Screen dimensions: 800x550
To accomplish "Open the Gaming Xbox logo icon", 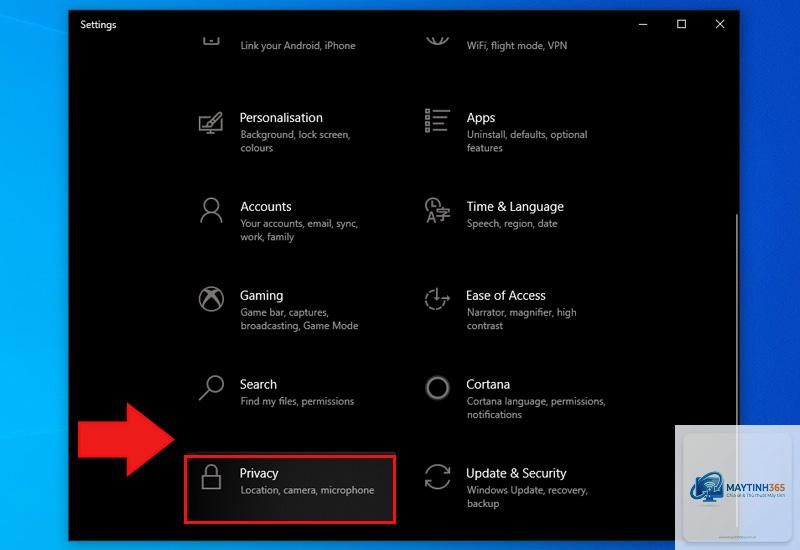I will pos(211,299).
